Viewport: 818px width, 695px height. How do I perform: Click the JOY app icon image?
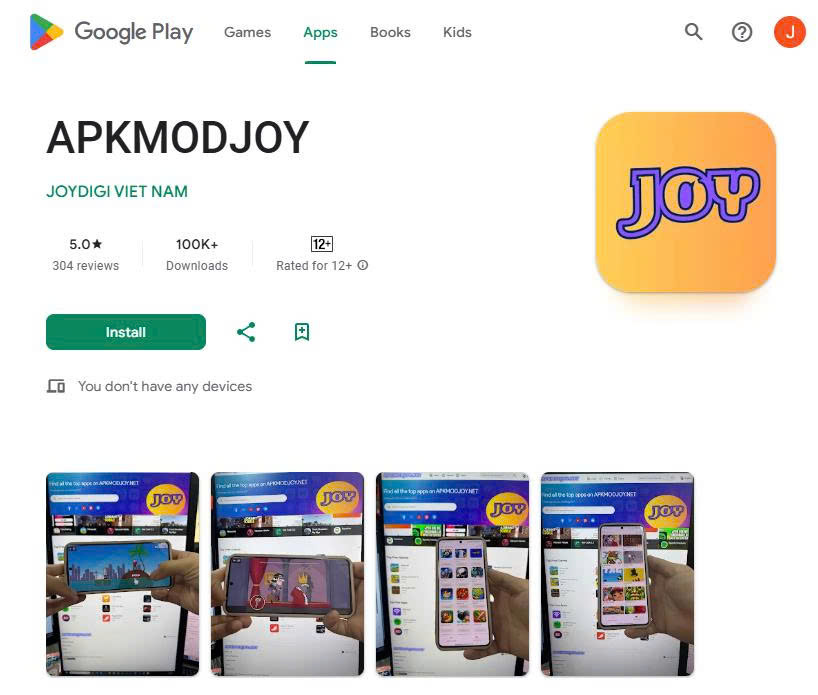coord(685,202)
